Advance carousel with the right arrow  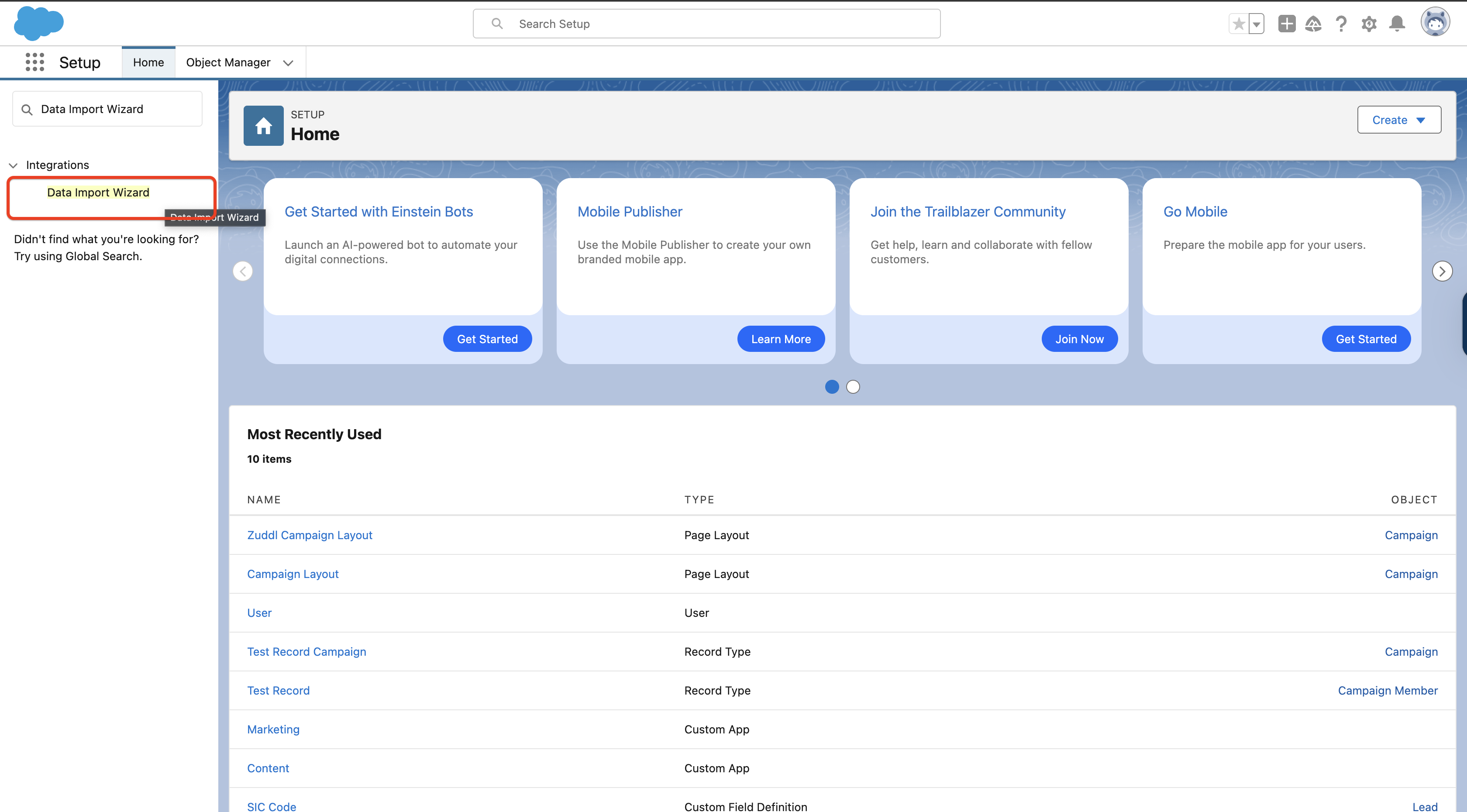tap(1442, 271)
